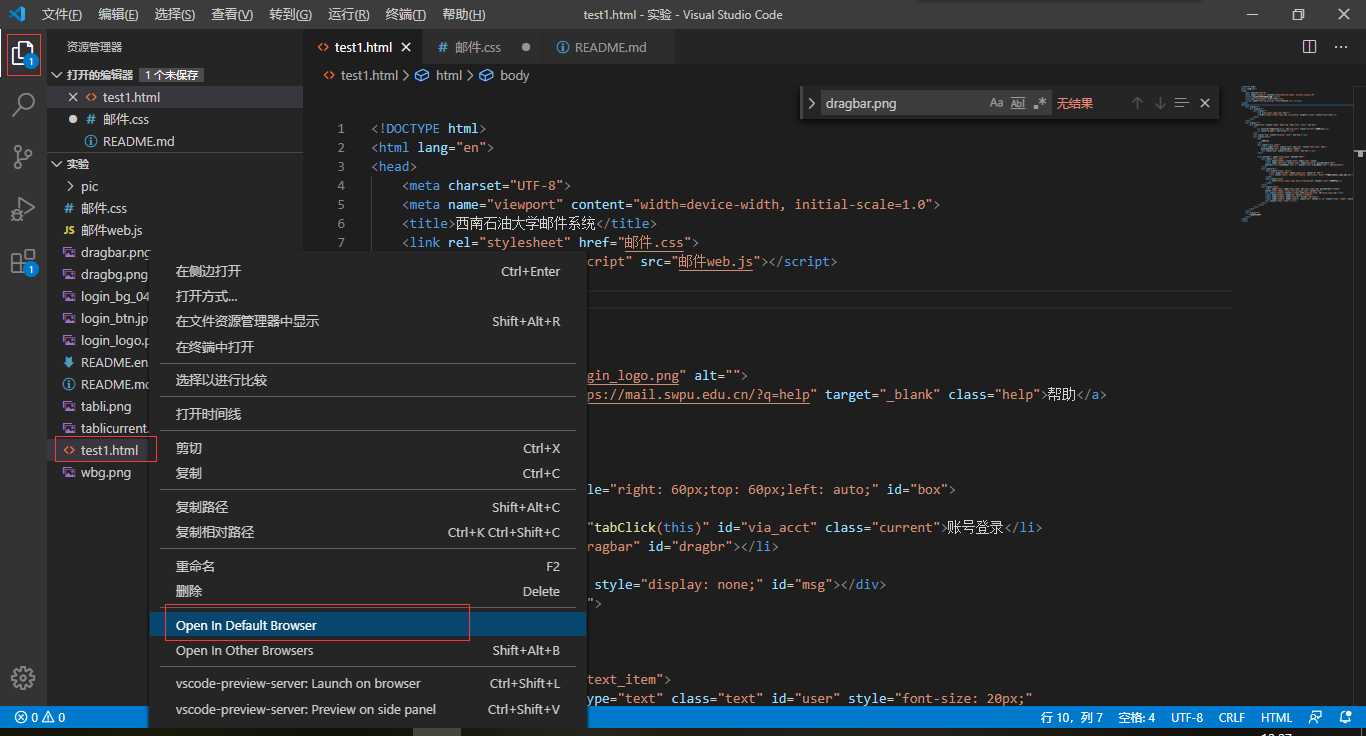Select vscode-preview-server: Launch on browser

pos(368,683)
